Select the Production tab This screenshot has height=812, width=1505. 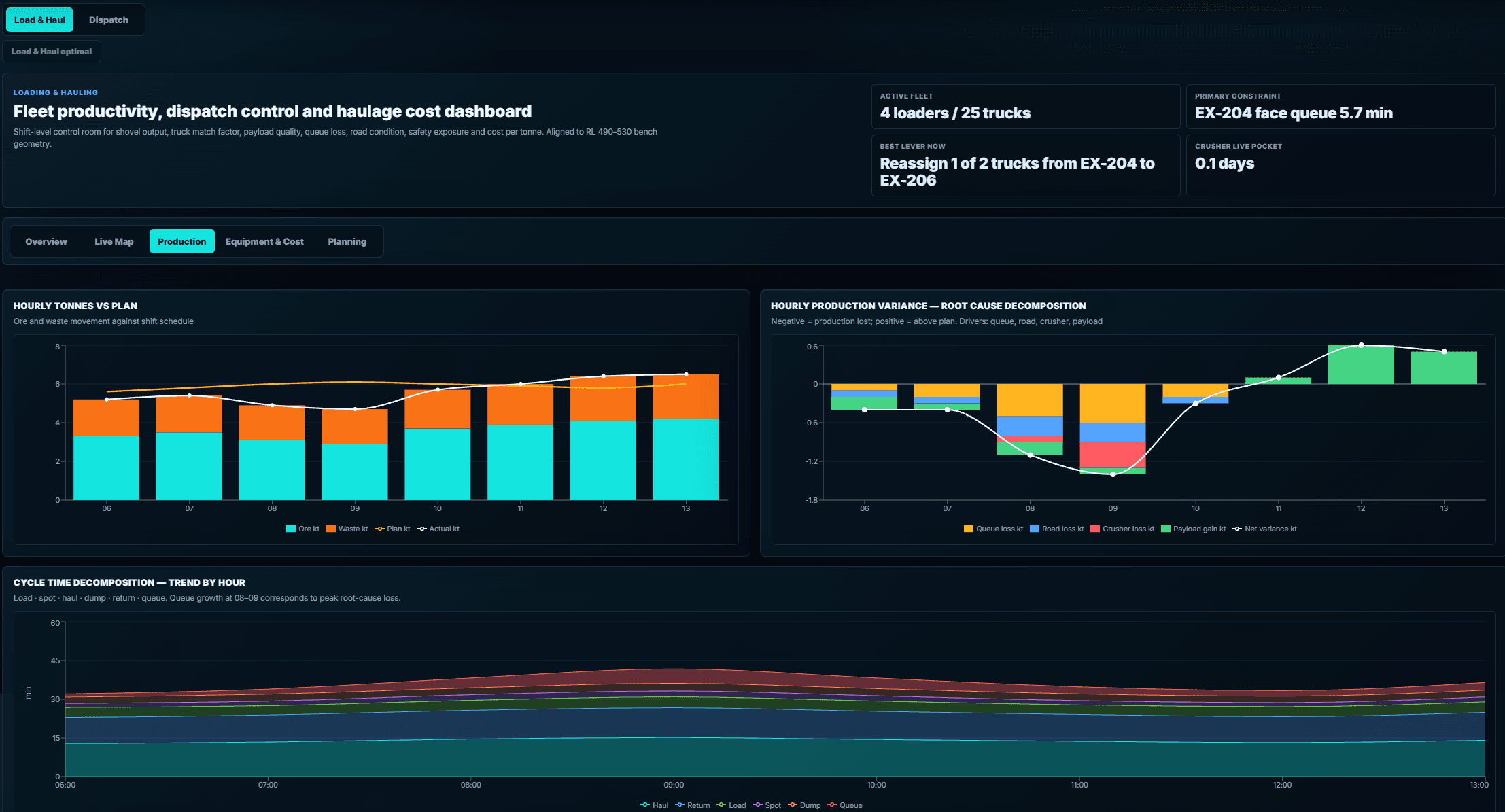(182, 241)
